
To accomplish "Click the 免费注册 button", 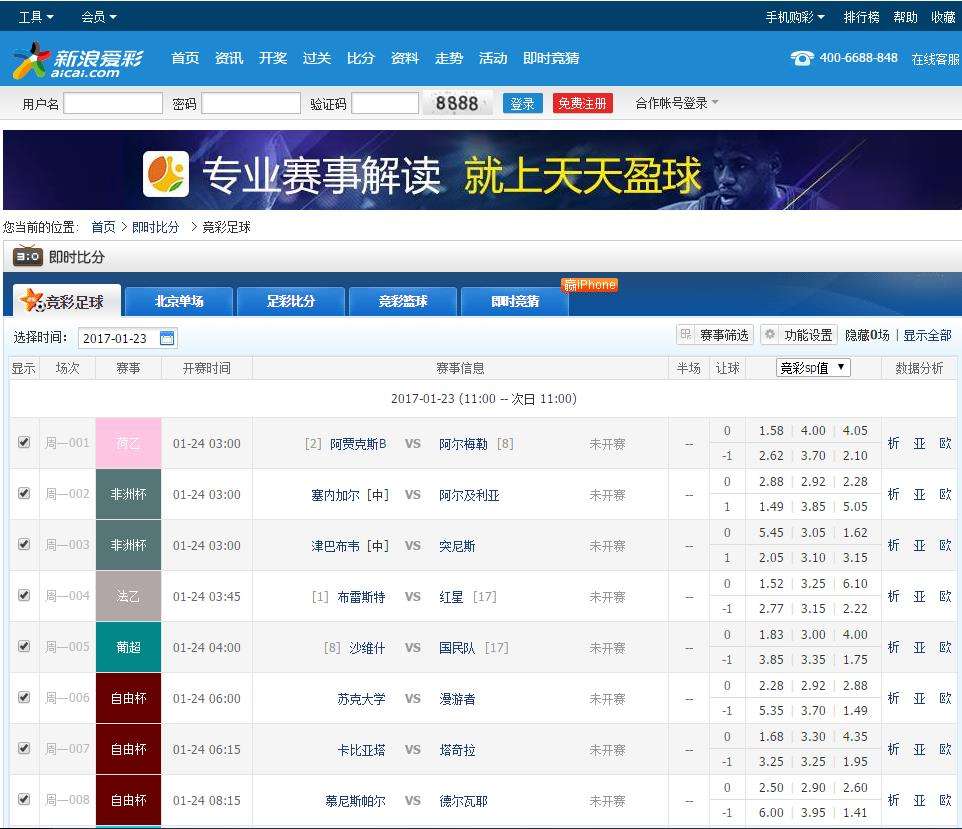I will pyautogui.click(x=583, y=104).
